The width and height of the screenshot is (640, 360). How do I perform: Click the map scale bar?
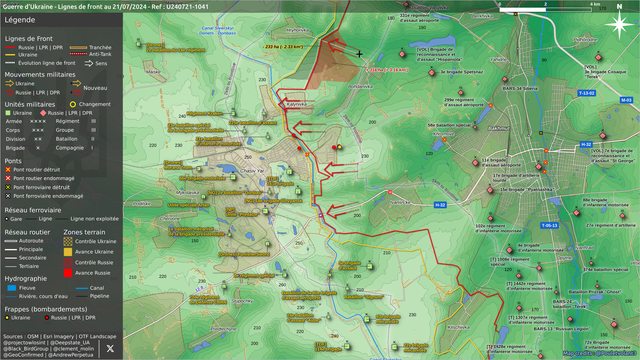(x=545, y=9)
